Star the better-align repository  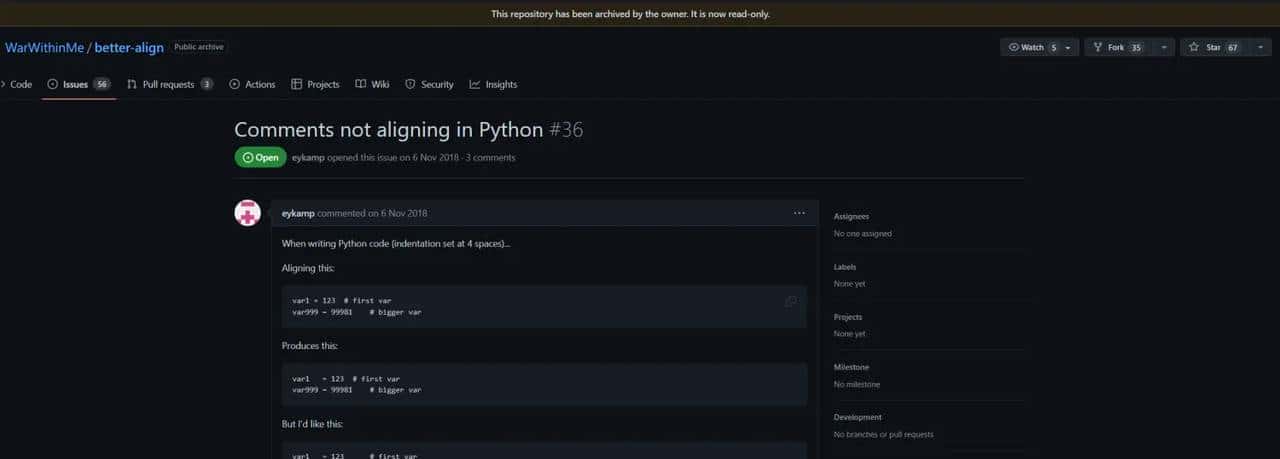click(1209, 47)
